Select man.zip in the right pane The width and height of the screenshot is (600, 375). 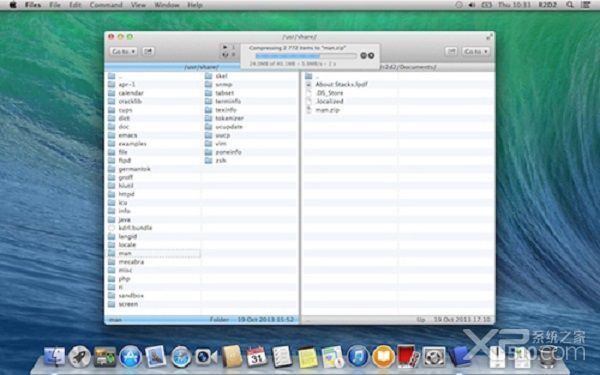coord(328,110)
